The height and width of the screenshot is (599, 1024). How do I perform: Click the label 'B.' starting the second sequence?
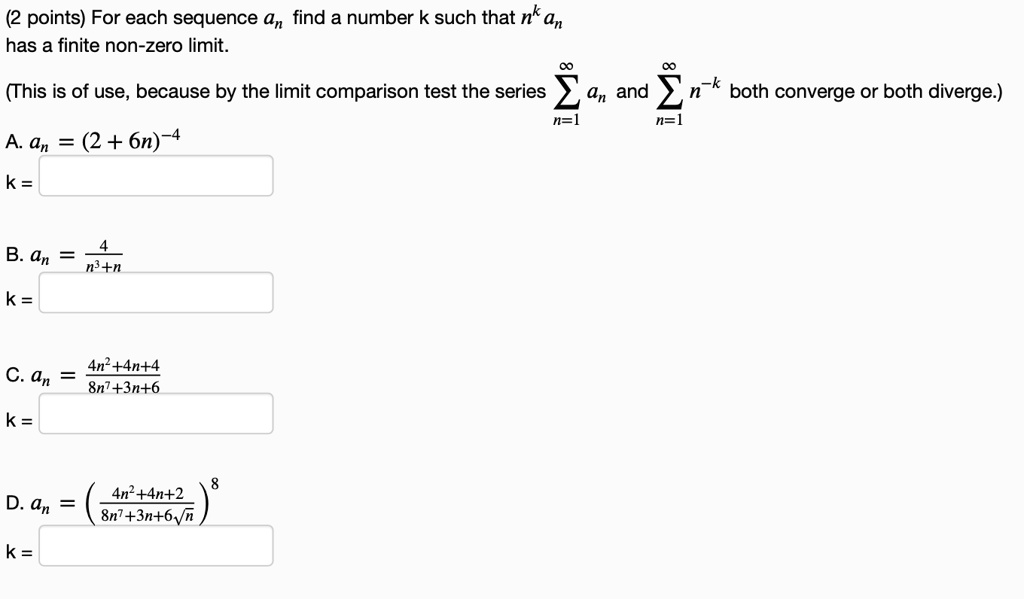11,255
